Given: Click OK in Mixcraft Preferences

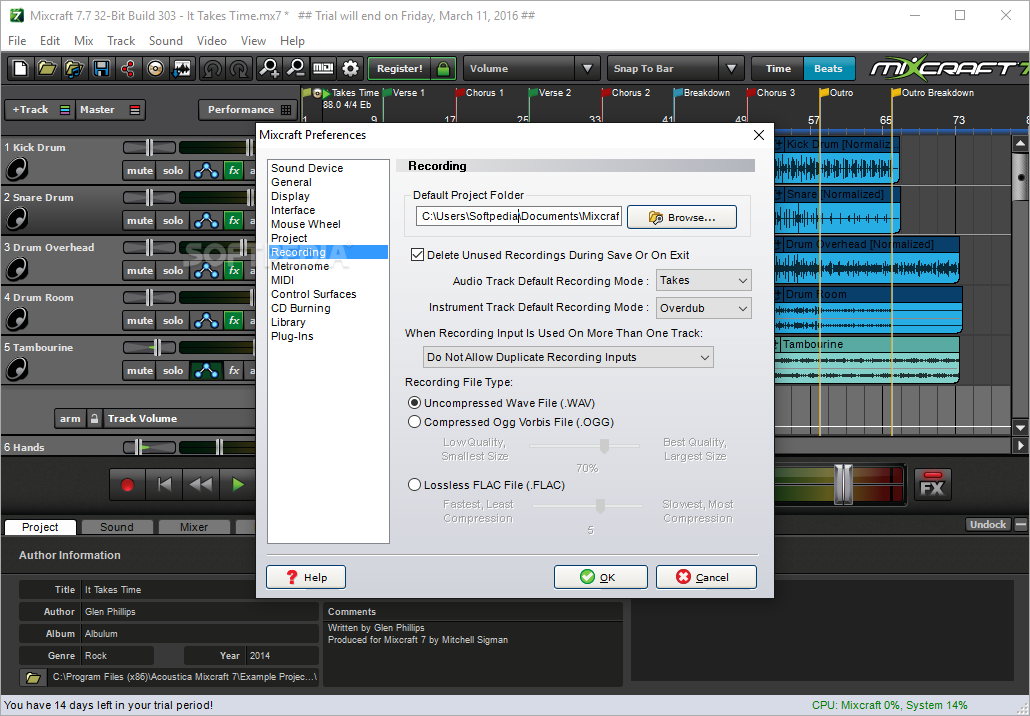Looking at the screenshot, I should point(600,577).
